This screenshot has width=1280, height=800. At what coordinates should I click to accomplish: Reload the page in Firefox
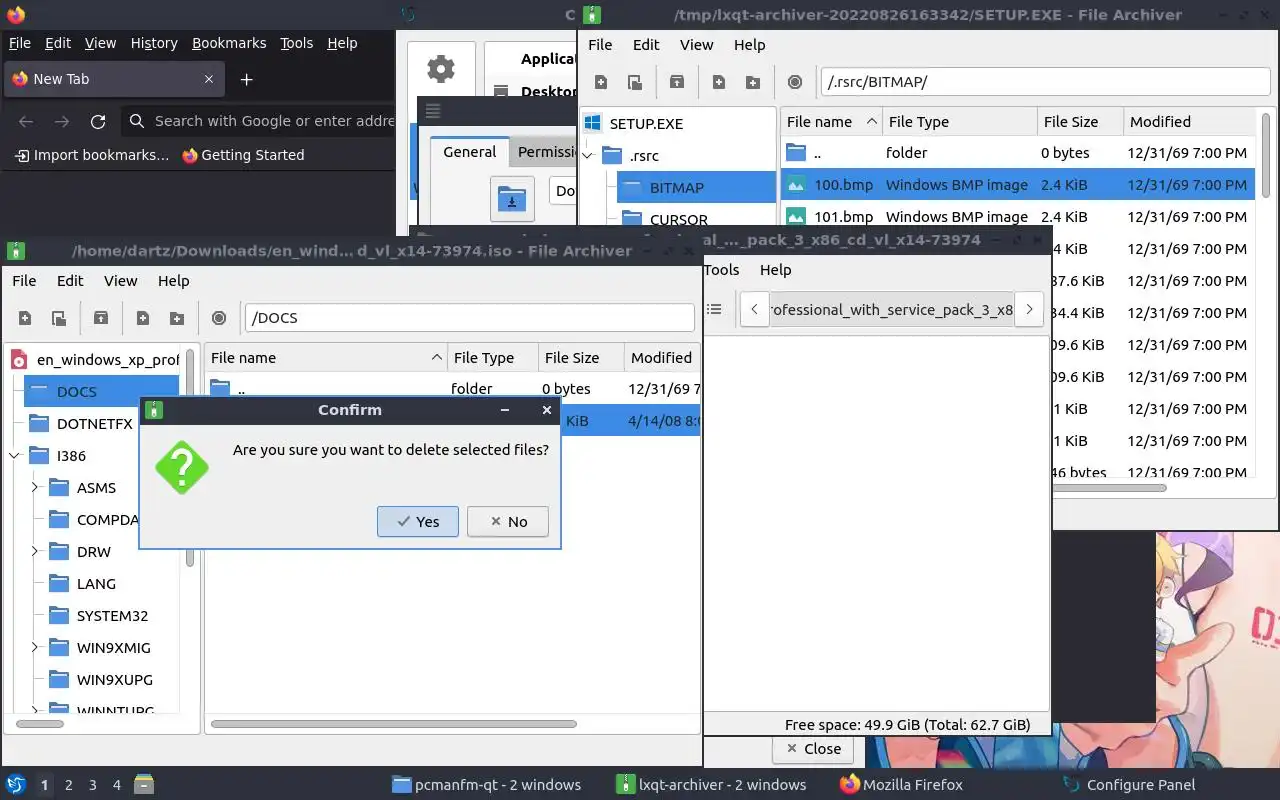[x=98, y=121]
